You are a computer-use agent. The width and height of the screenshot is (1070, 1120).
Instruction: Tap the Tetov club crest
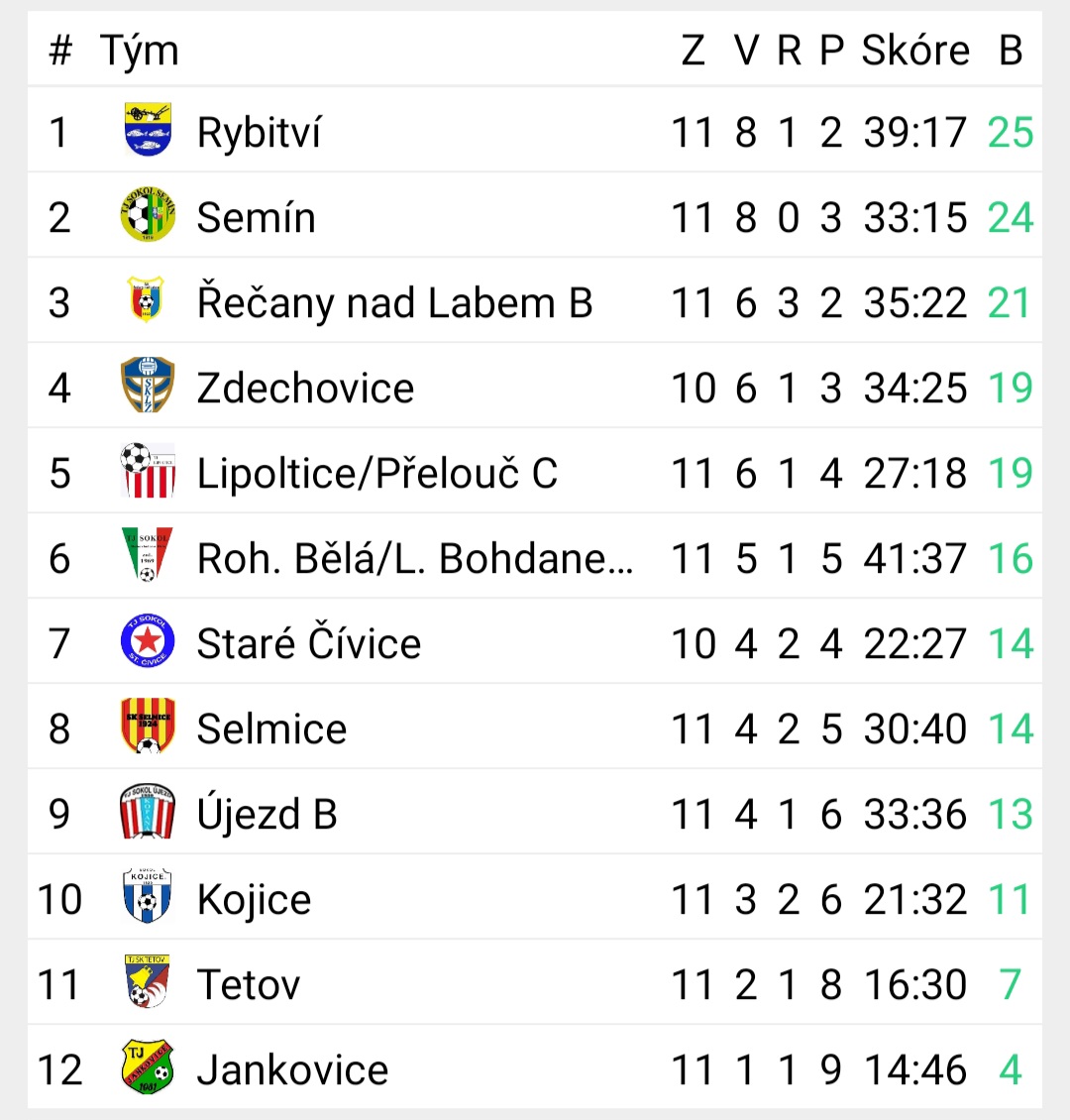tap(148, 981)
